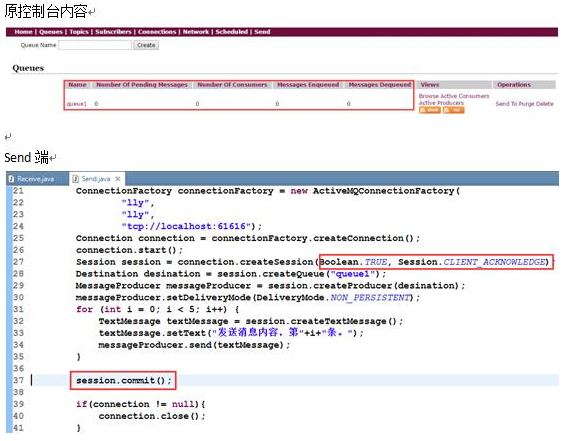
Task: Open the Queues navigation item
Action: (x=51, y=32)
